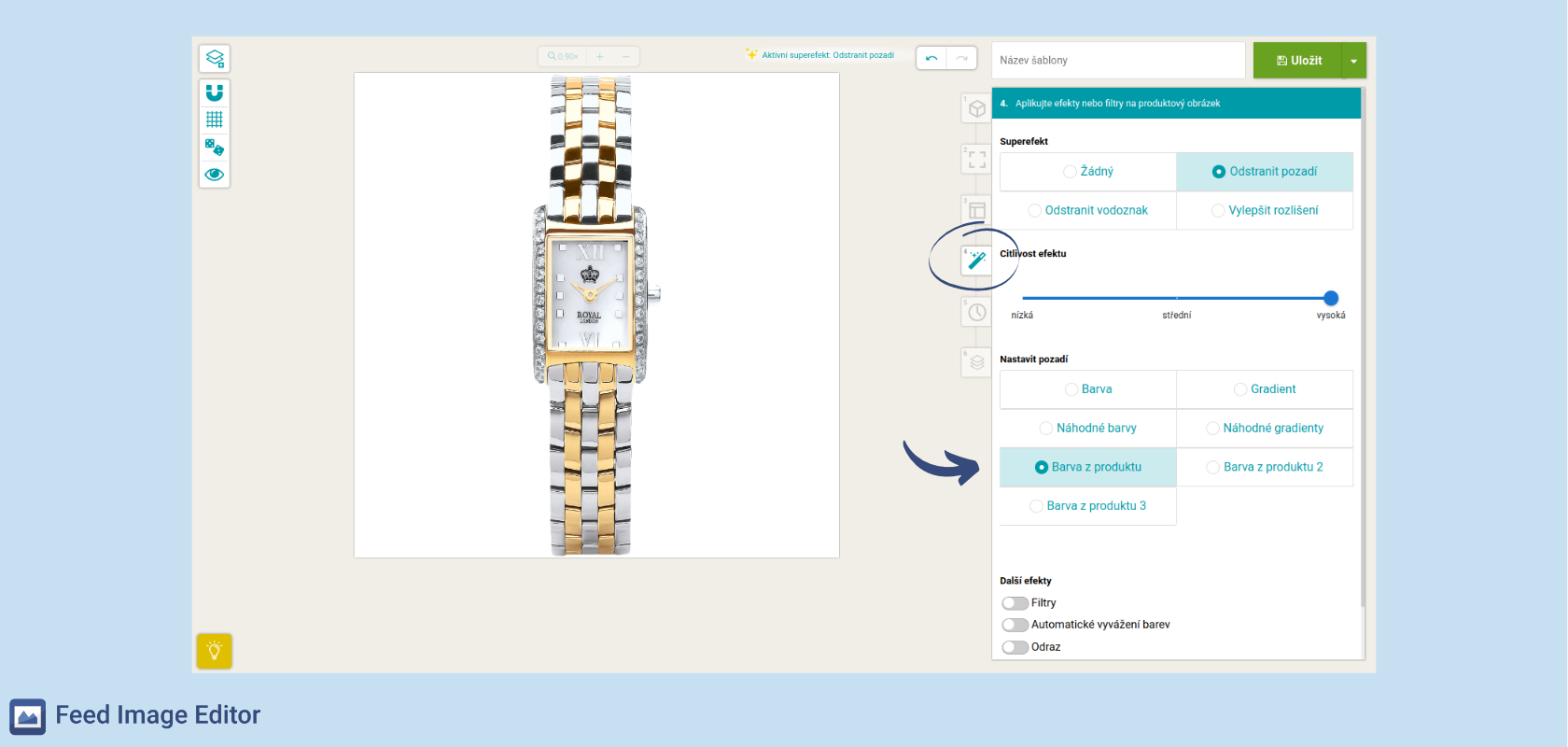Enable the Odraz toggle
Viewport: 1568px width, 747px height.
coord(1015,647)
